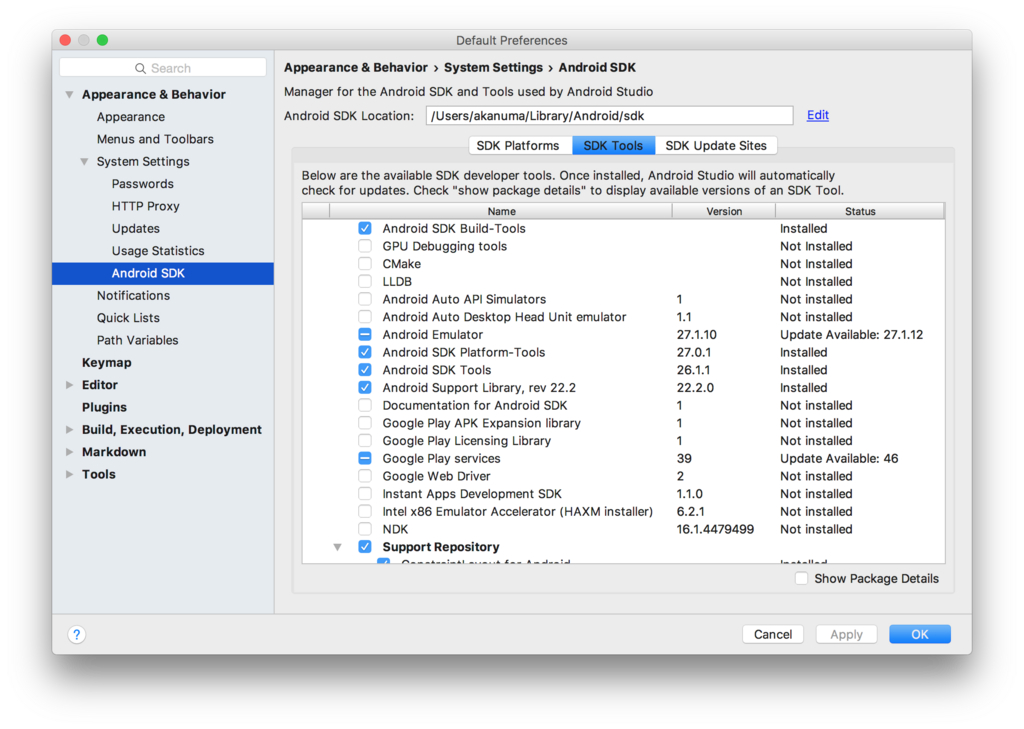
Task: Expand Build, Execution, Deployment arrow
Action: [69, 429]
